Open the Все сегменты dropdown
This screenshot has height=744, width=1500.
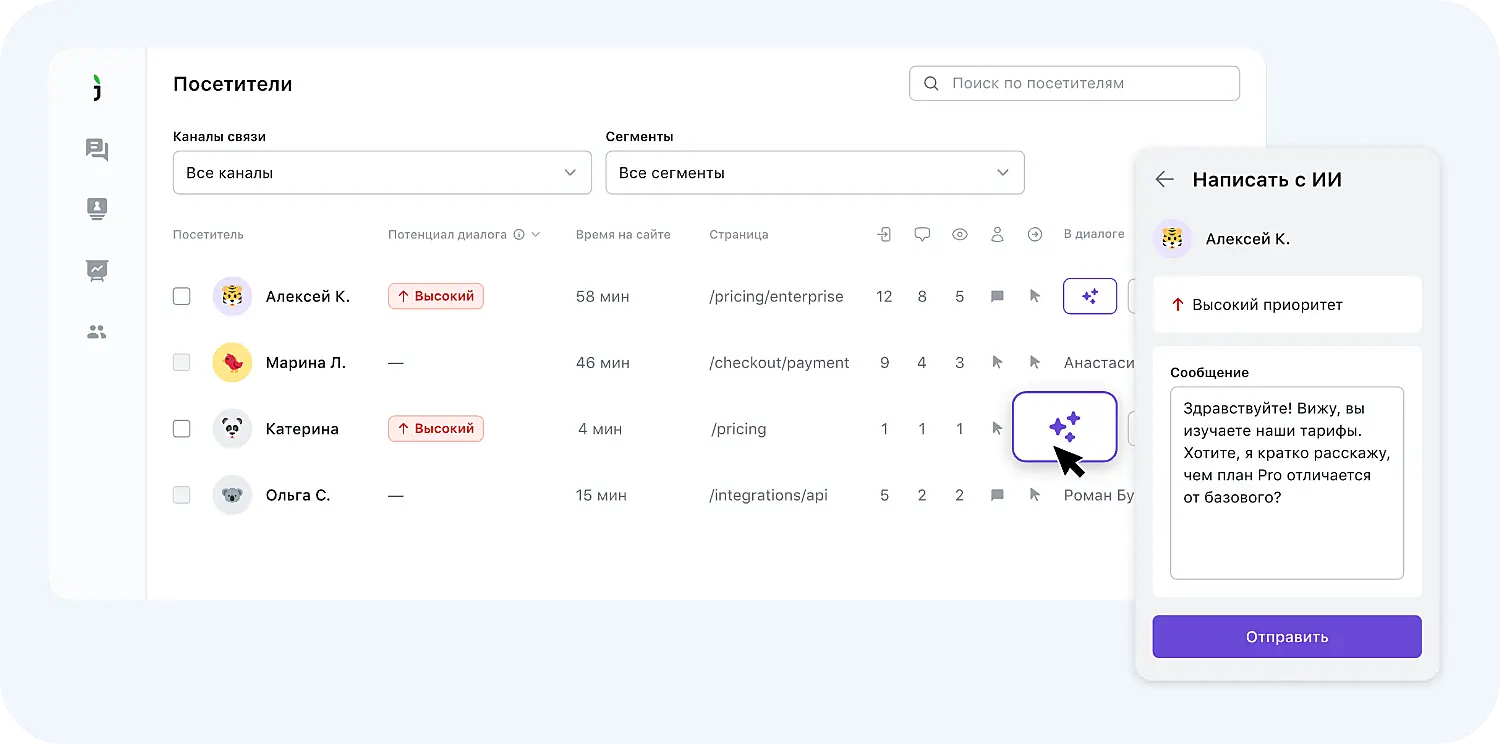click(815, 172)
